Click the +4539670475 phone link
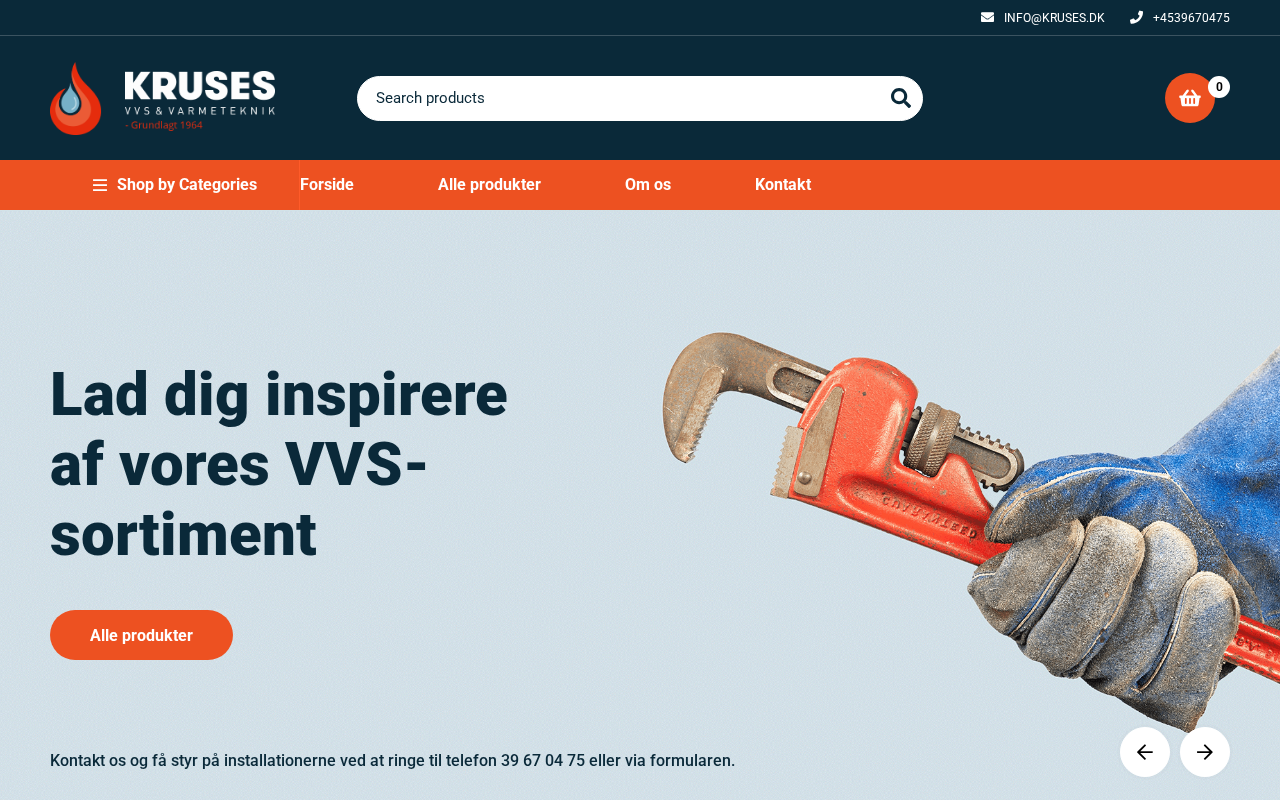The image size is (1280, 800). click(x=1191, y=18)
